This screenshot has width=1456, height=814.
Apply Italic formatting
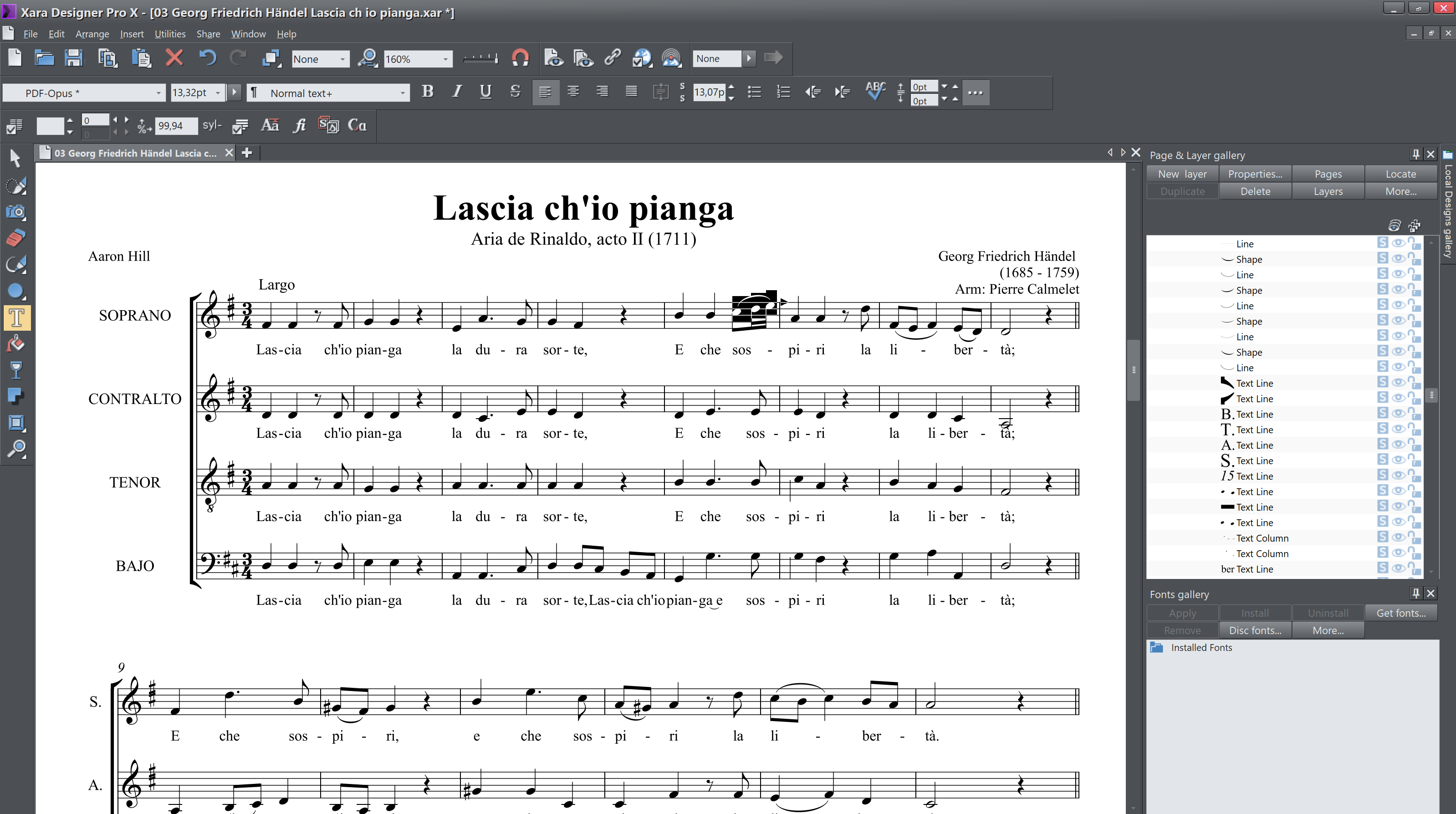[457, 91]
